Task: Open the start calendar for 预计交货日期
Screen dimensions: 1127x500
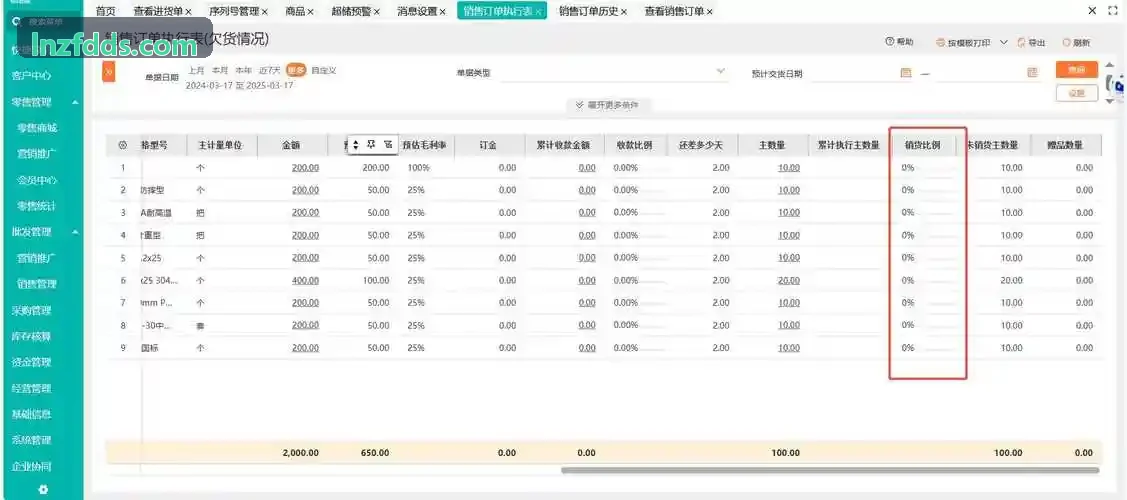Action: (x=906, y=73)
